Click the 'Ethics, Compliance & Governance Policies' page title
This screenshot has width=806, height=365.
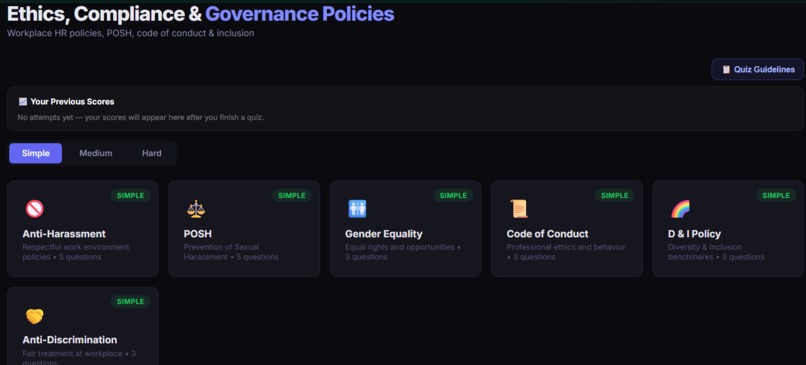tap(200, 14)
